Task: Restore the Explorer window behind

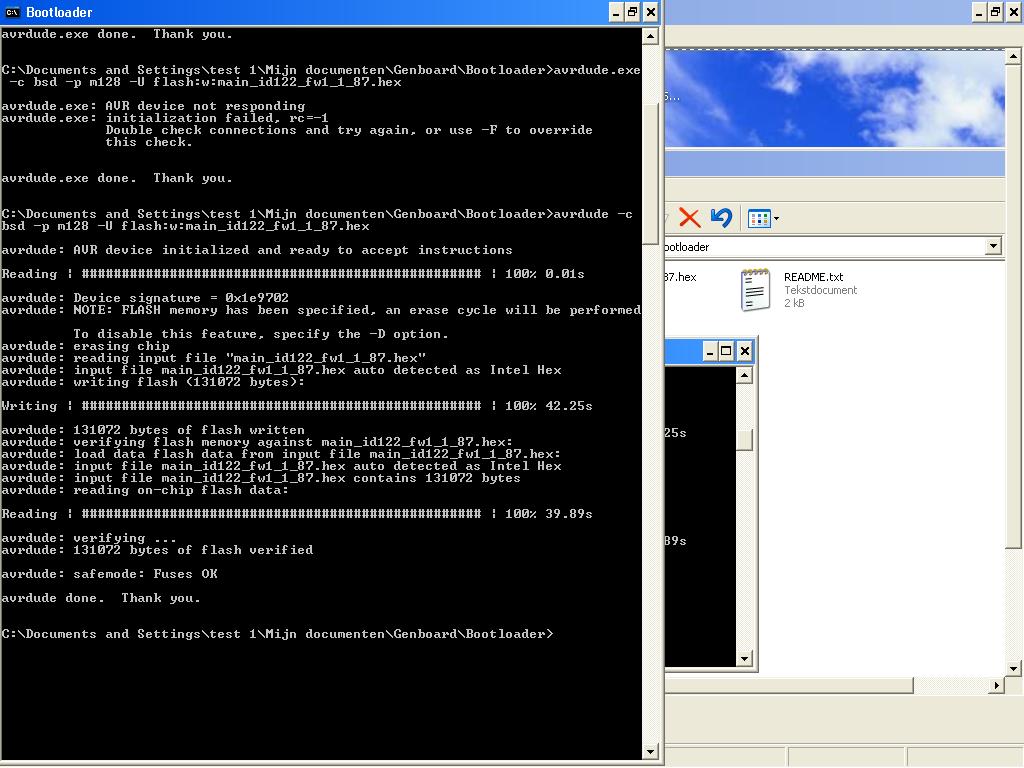Action: (x=995, y=12)
